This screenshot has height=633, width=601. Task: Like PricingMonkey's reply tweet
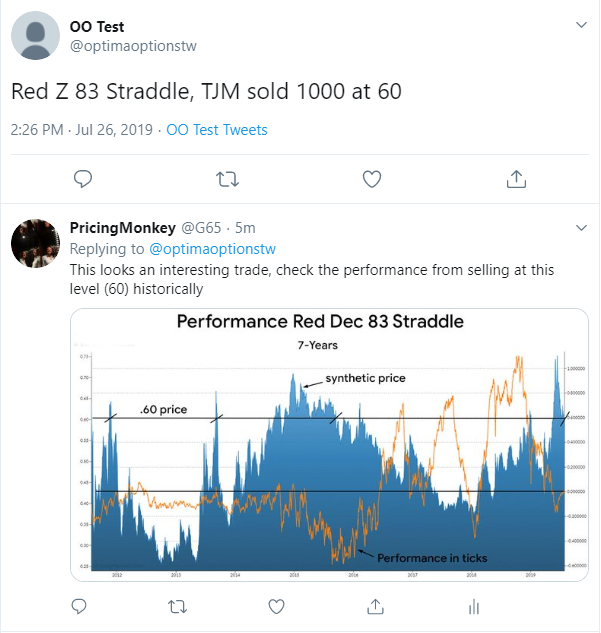276,606
